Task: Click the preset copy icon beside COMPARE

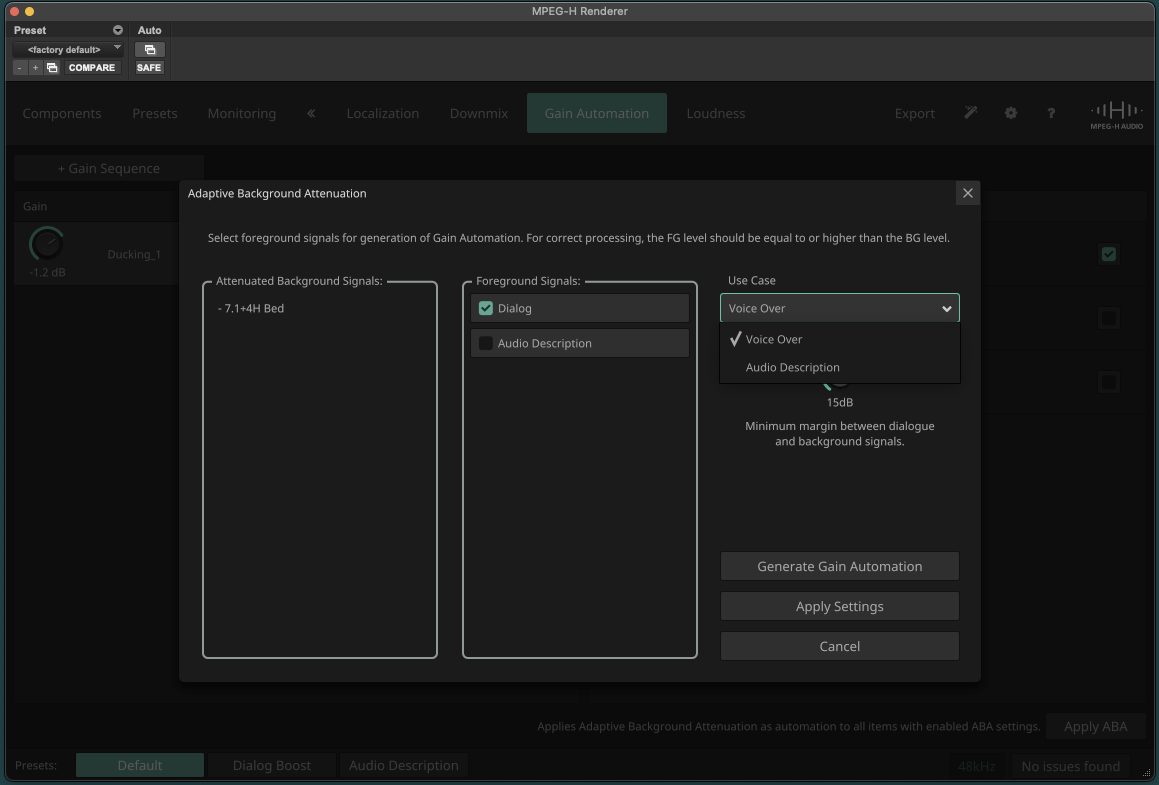Action: 52,67
